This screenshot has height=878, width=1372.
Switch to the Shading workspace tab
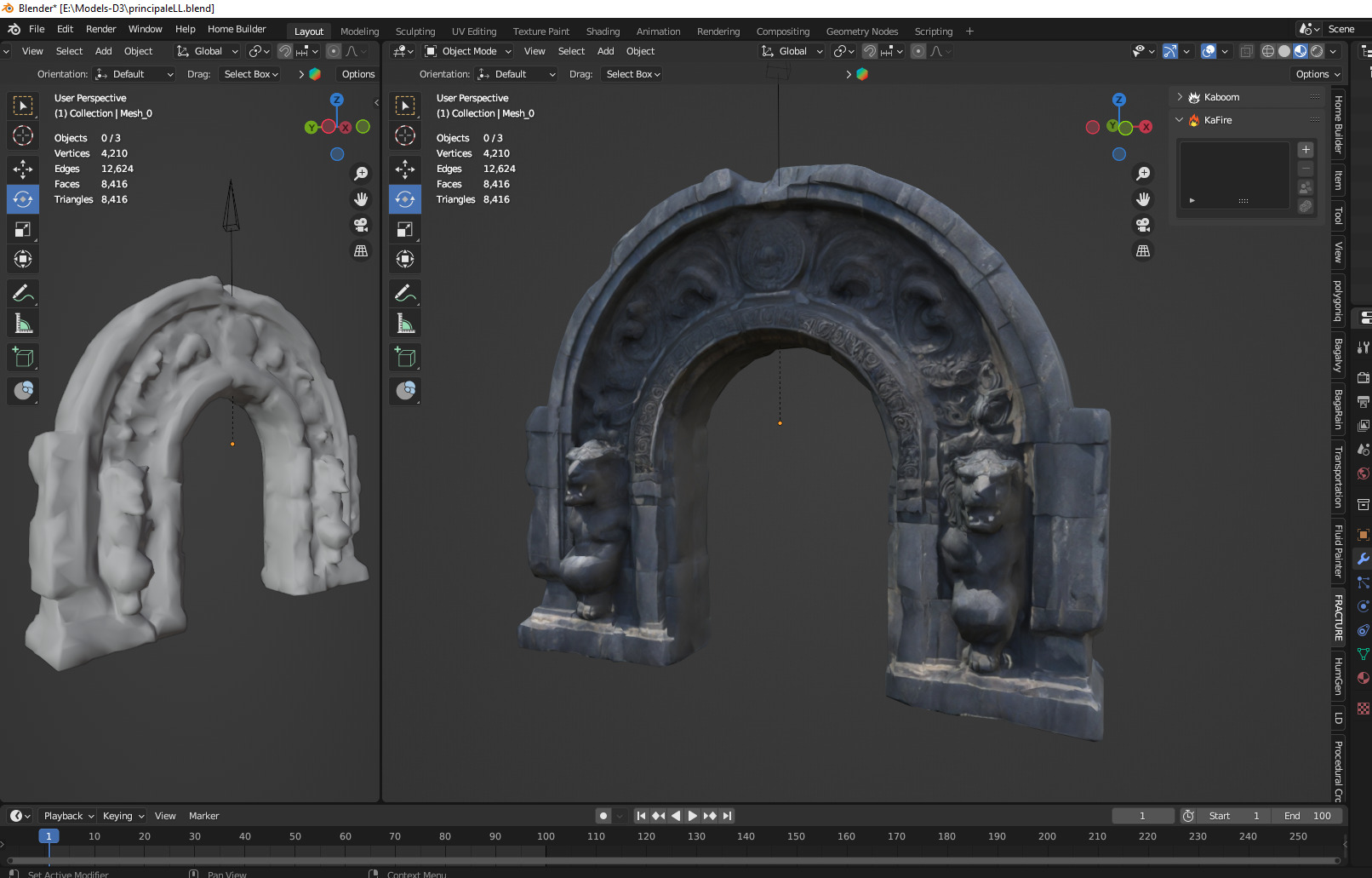[603, 32]
